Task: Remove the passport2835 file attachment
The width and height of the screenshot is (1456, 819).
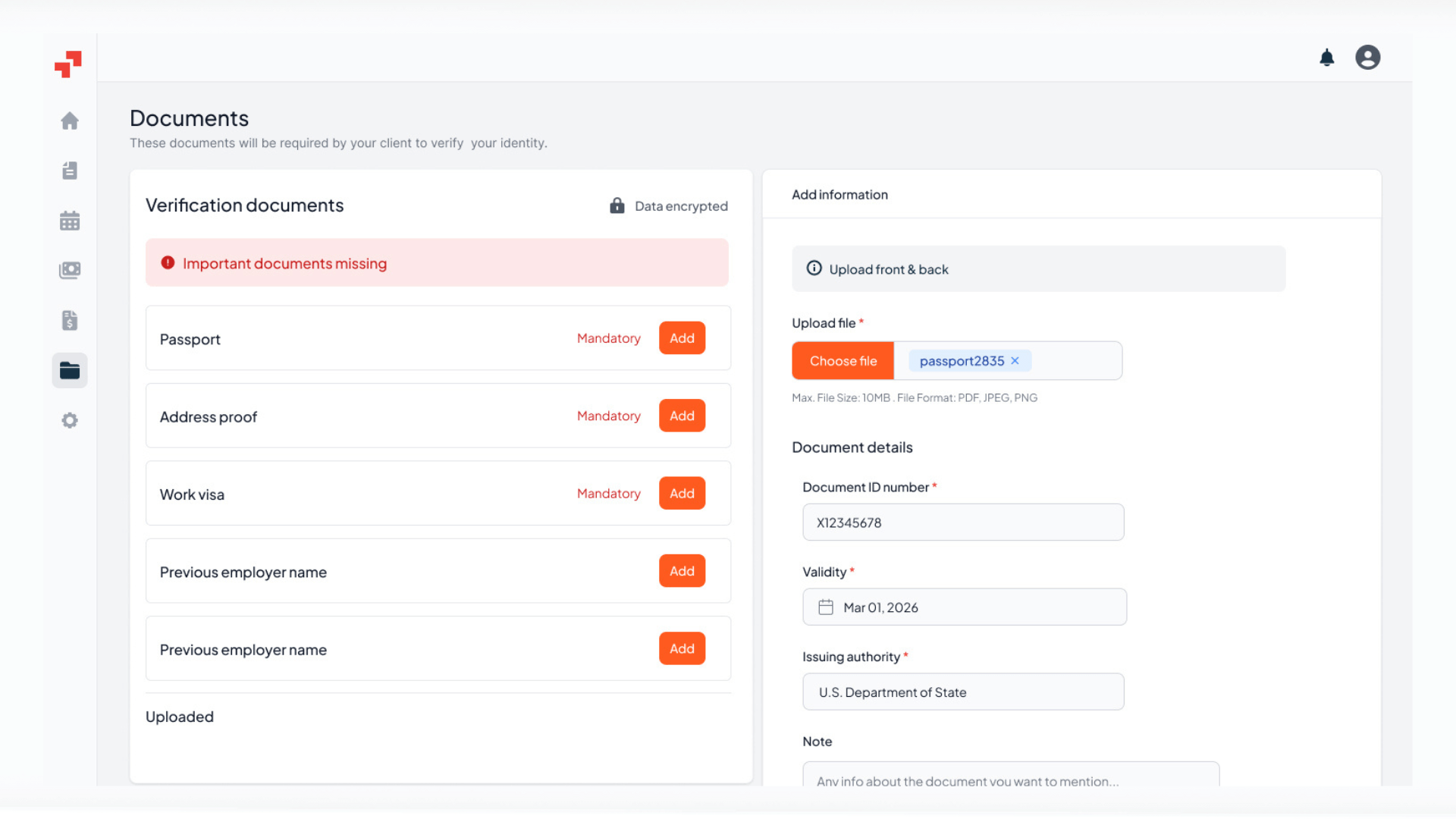Action: pos(1015,360)
